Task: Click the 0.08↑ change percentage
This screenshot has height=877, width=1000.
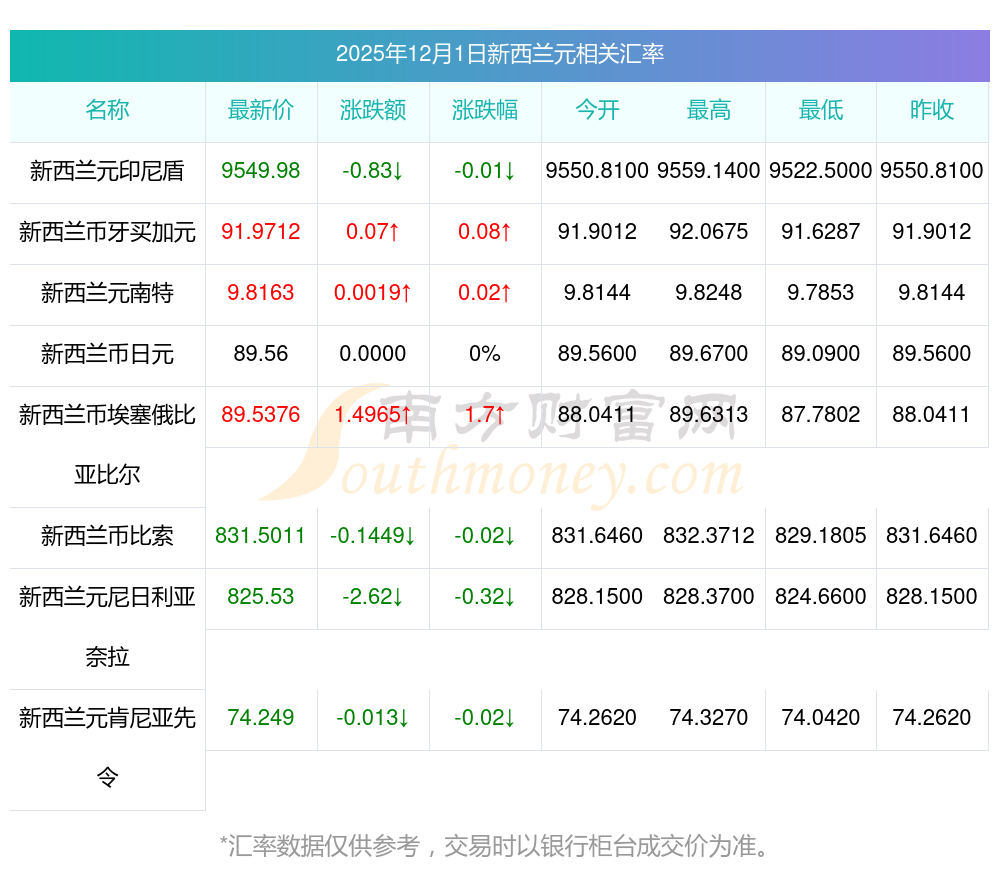Action: tap(485, 232)
